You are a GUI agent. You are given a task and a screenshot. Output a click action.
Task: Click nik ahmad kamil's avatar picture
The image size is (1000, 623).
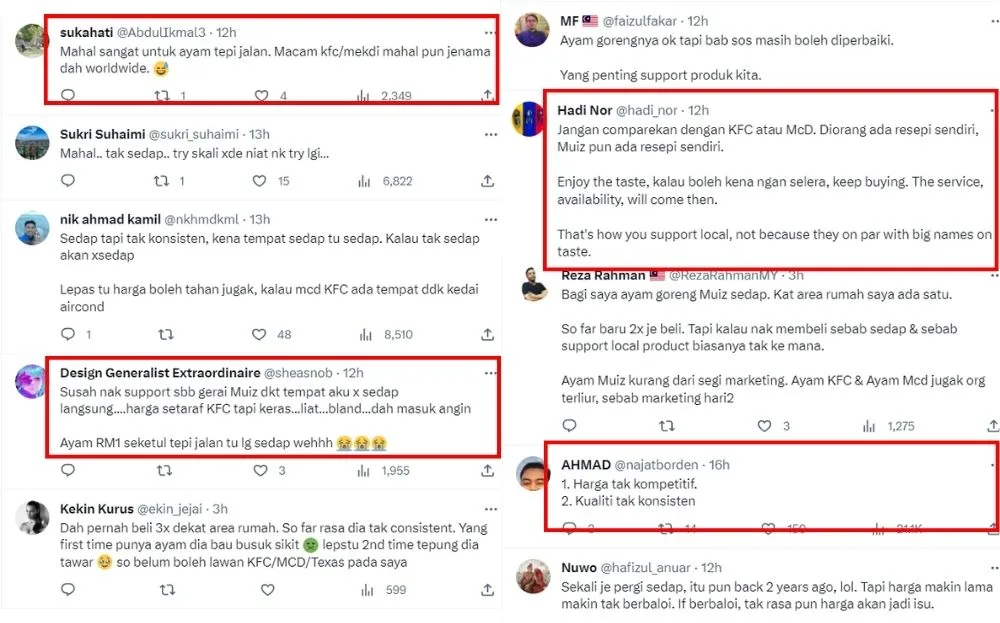coord(34,229)
